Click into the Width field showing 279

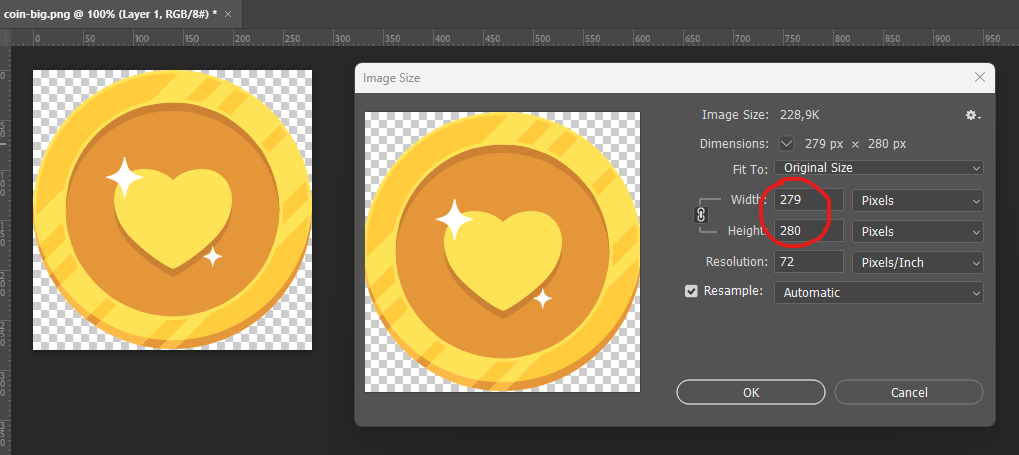click(808, 201)
